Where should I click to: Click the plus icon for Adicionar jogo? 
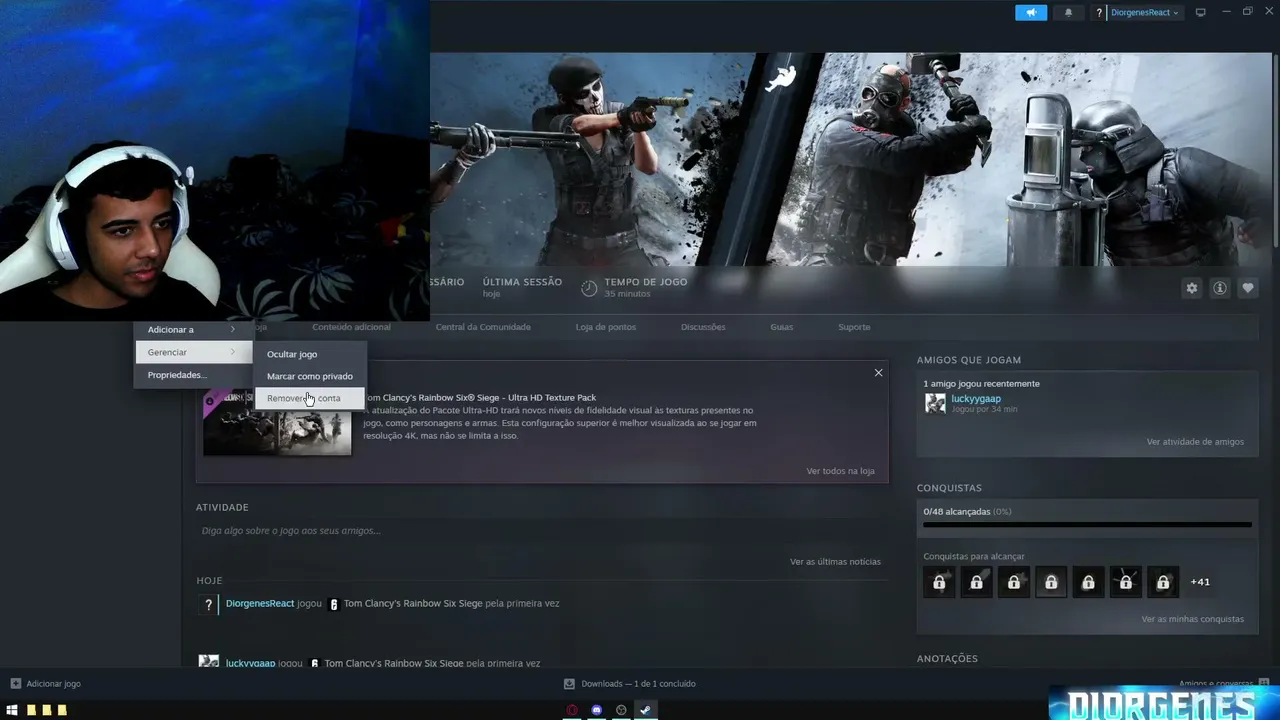coord(15,684)
